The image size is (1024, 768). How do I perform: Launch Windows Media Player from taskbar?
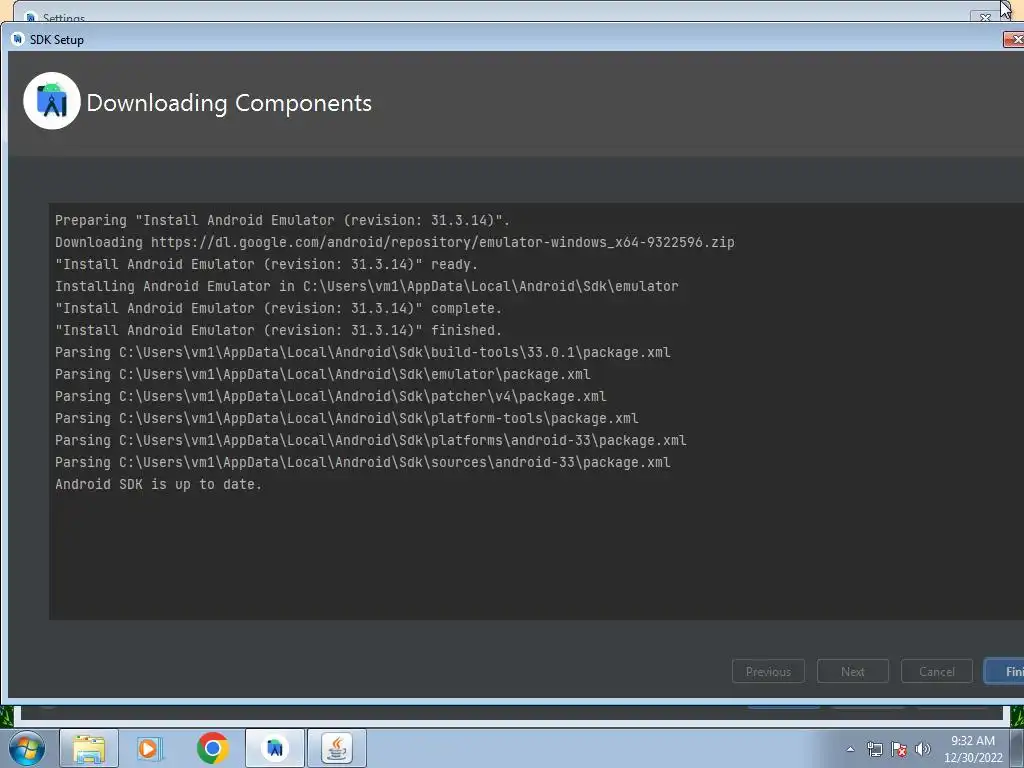coord(149,748)
